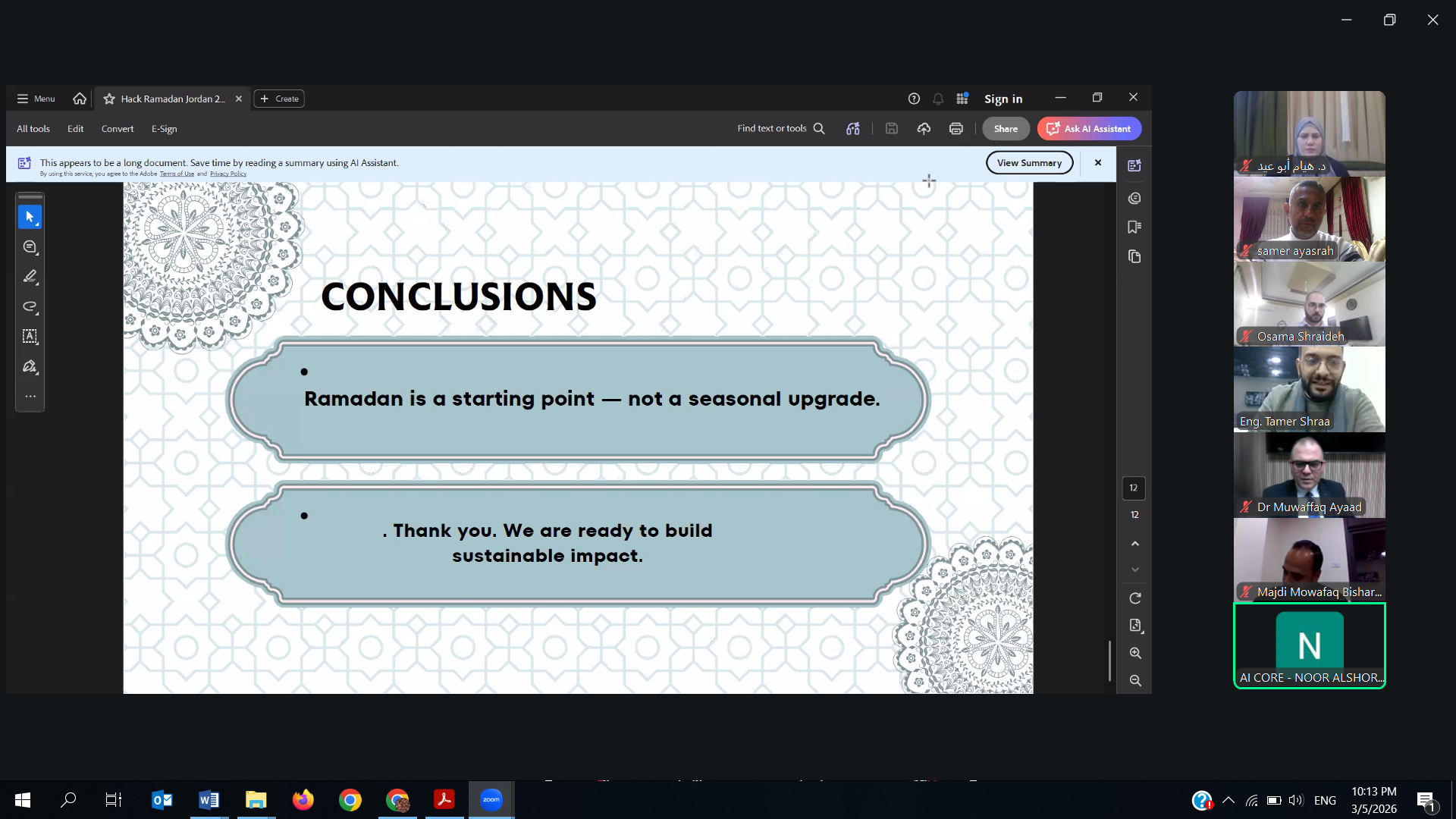Select the arrow selection tool
Viewport: 1456px width, 819px height.
click(30, 217)
